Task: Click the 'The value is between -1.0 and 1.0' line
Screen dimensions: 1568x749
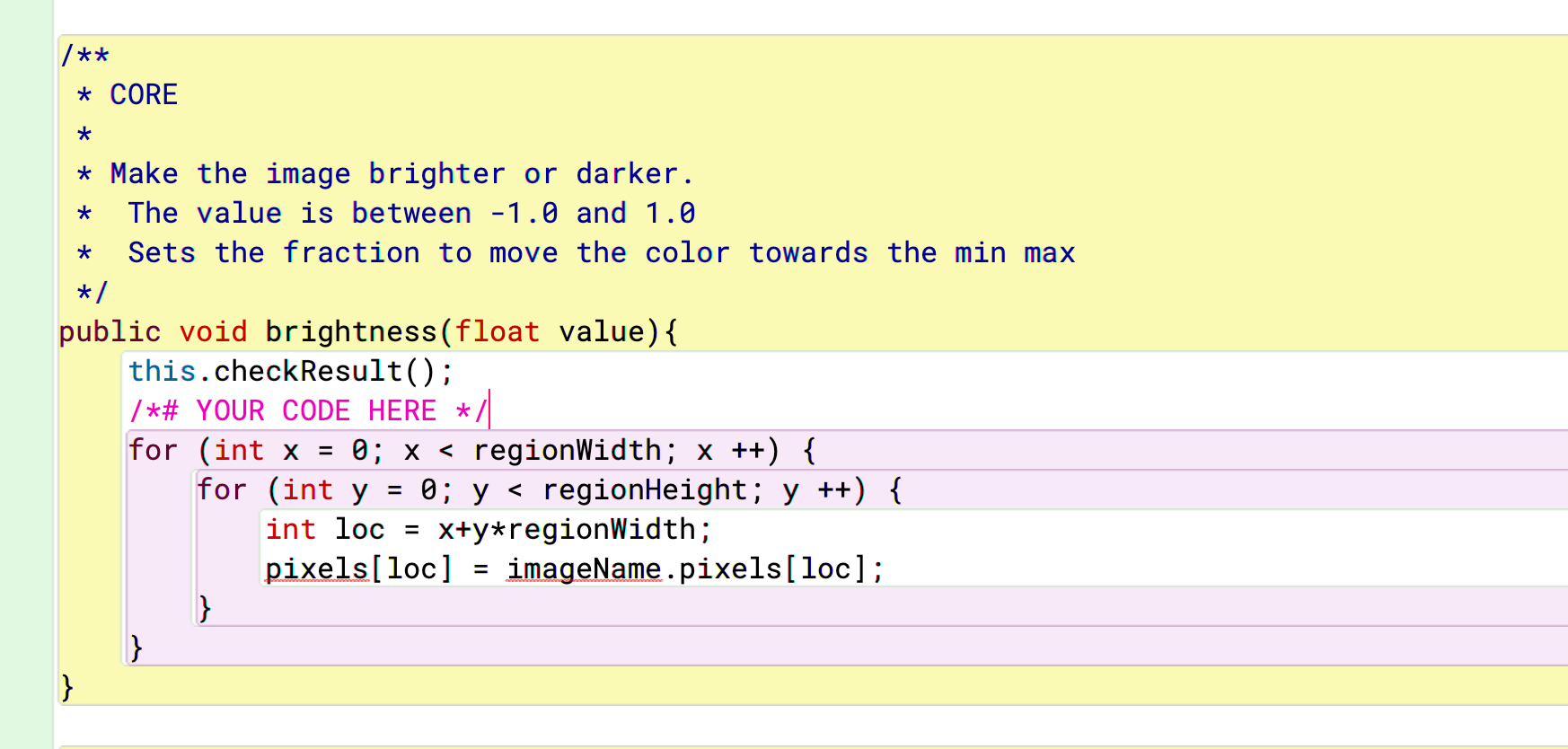Action: point(386,213)
